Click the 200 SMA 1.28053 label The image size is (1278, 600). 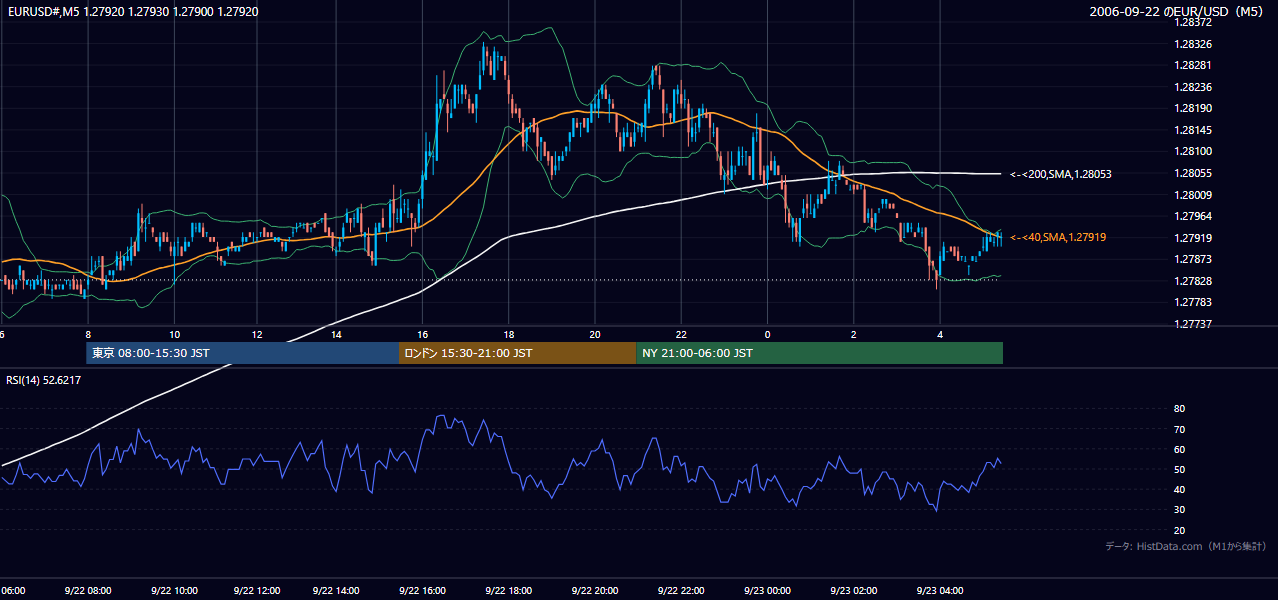coord(1061,174)
